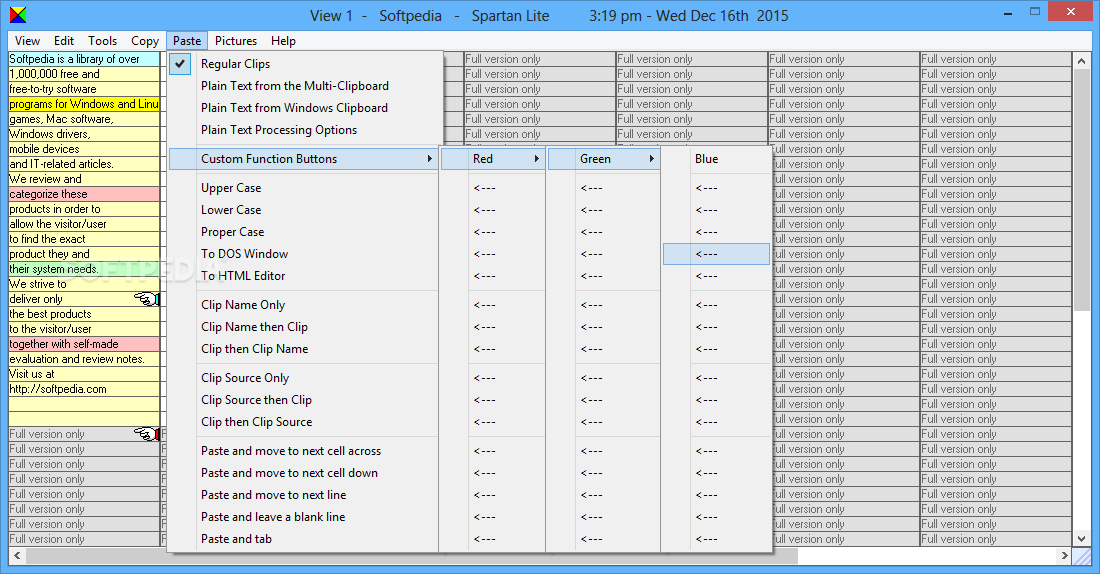Select yellow 'programs for Windows and Linu' clip
Image resolution: width=1100 pixels, height=574 pixels.
[x=84, y=104]
